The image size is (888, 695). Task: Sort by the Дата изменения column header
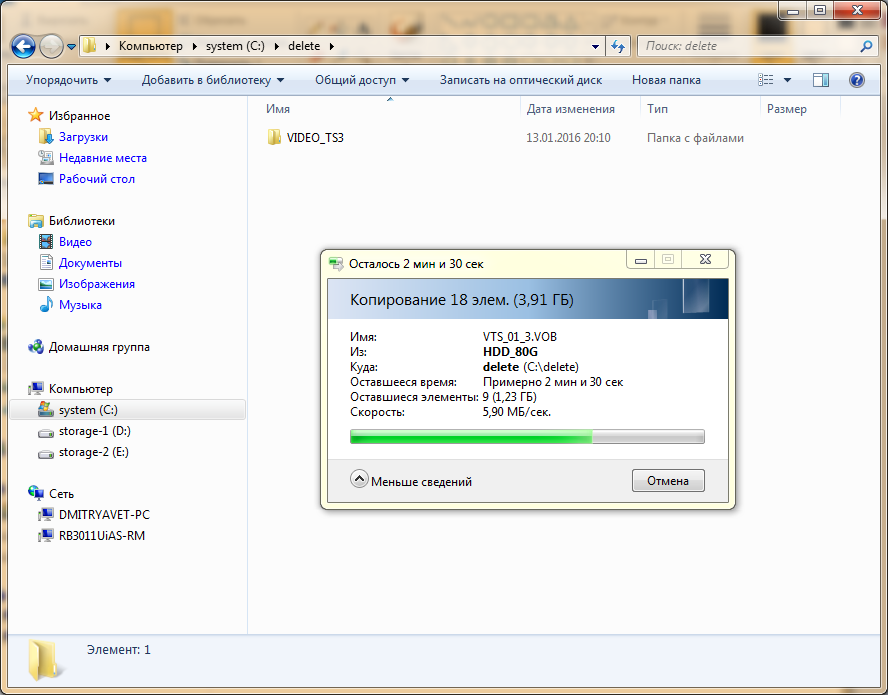pyautogui.click(x=571, y=109)
